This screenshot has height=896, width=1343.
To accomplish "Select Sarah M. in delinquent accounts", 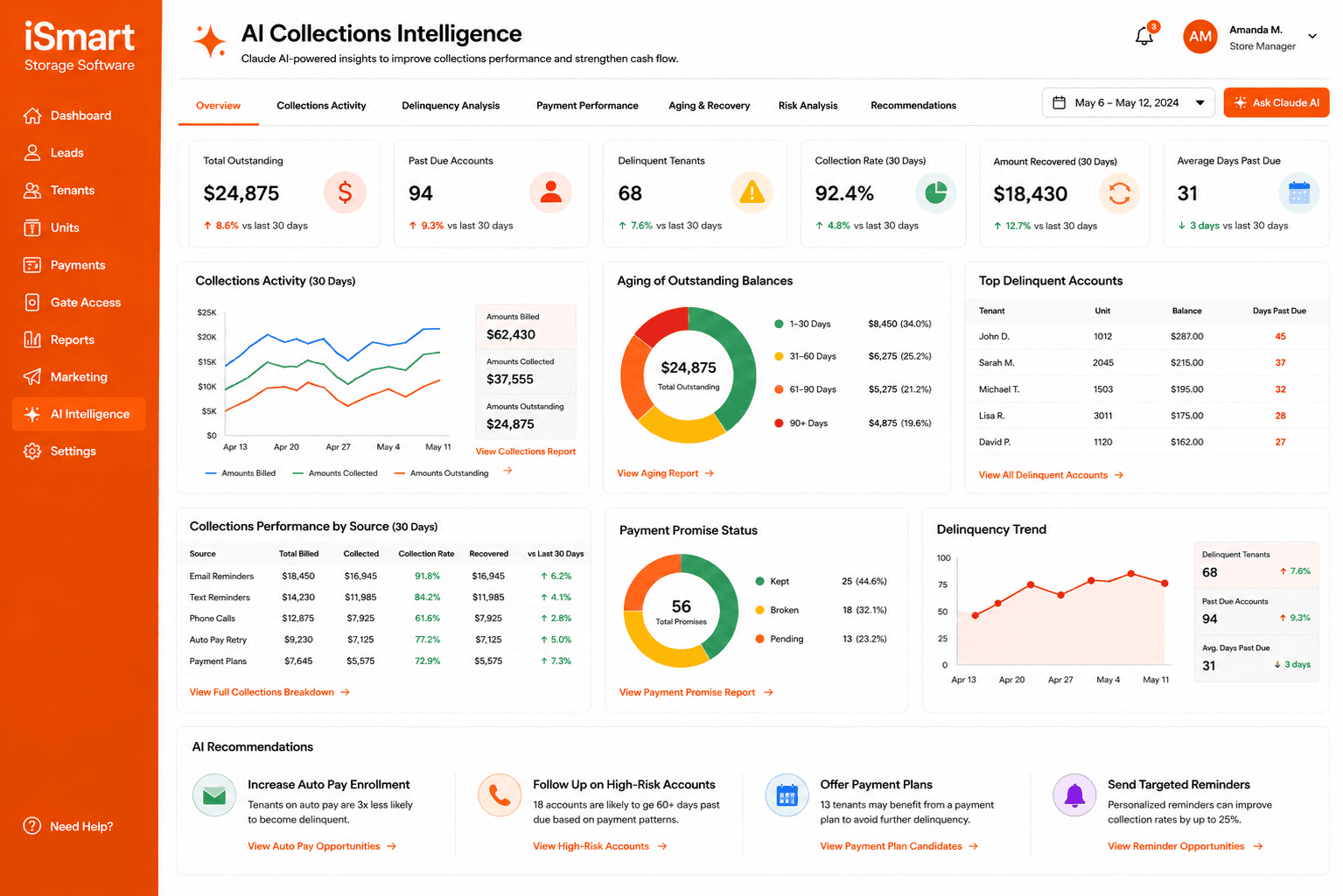I will [x=1147, y=363].
